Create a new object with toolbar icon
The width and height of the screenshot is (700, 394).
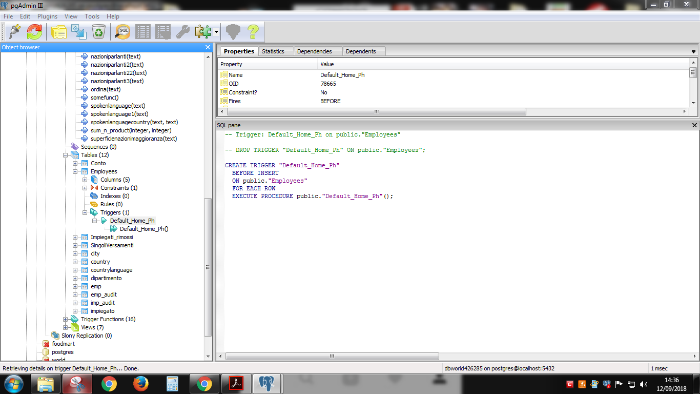coord(79,32)
